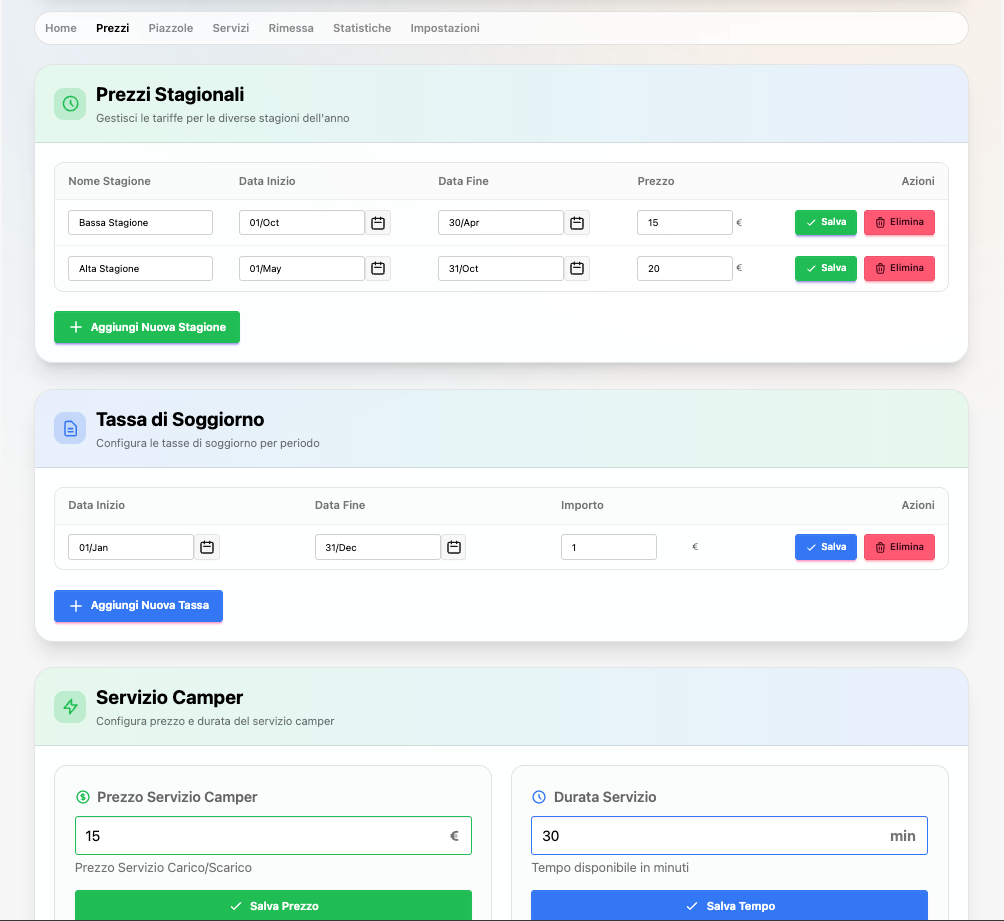Image resolution: width=1004 pixels, height=921 pixels.
Task: Select the Alta Stagione price input field
Action: (684, 268)
